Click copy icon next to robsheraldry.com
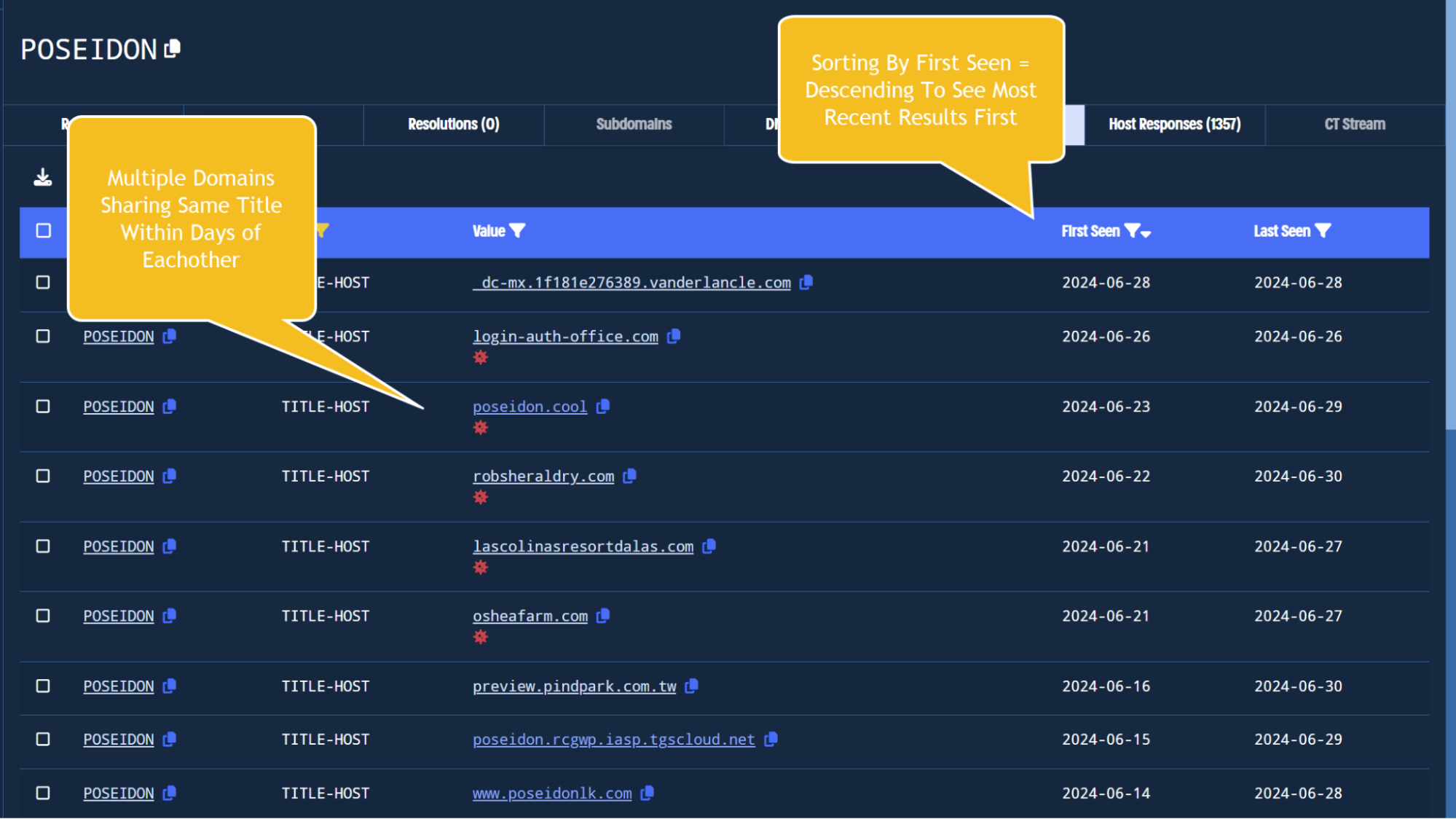The image size is (1456, 819). pyautogui.click(x=632, y=476)
